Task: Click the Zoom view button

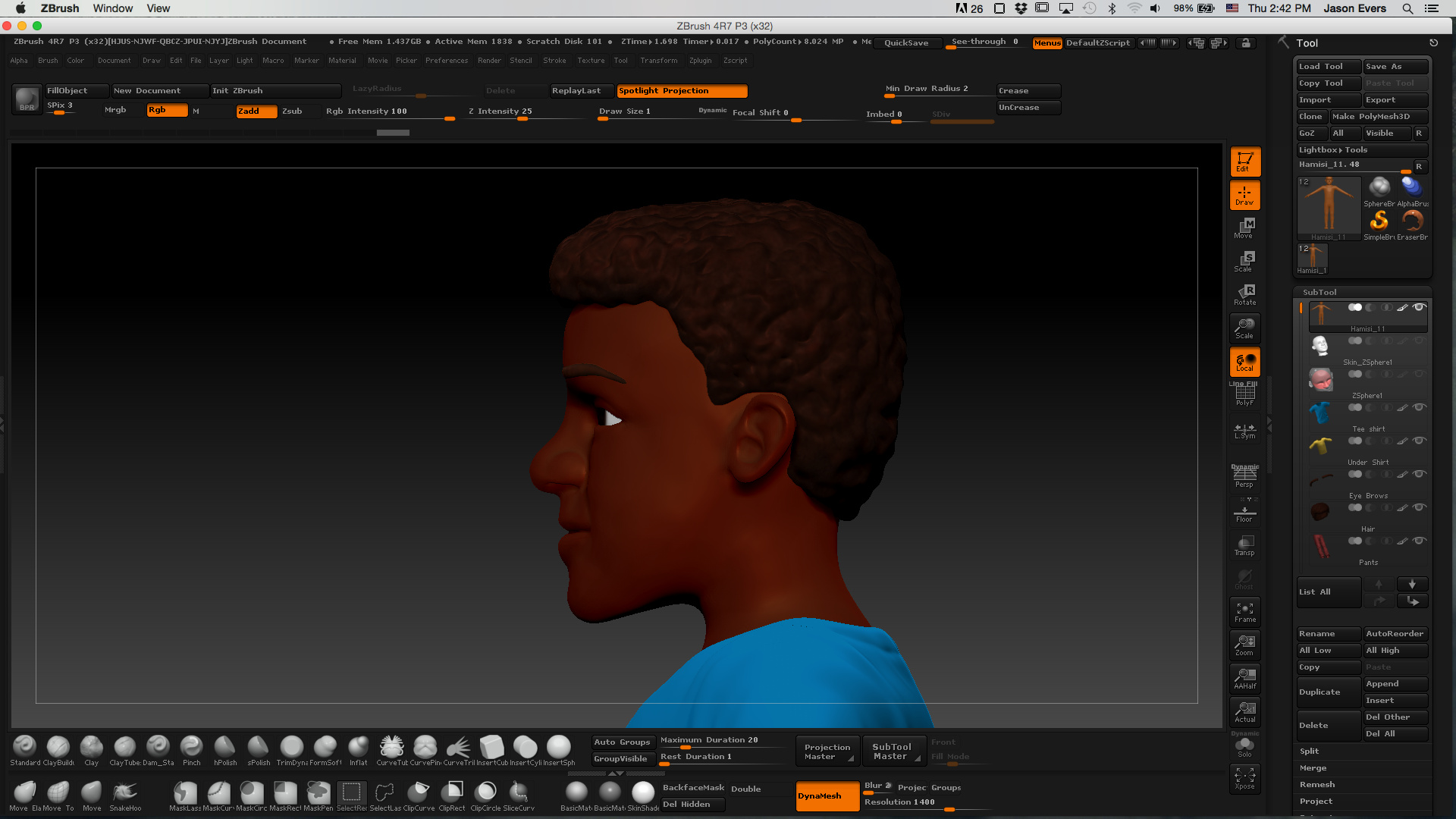Action: (1244, 645)
